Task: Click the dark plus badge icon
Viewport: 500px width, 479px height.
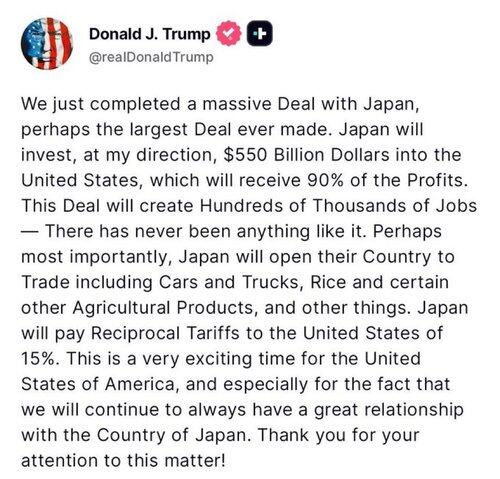Action: coord(259,33)
